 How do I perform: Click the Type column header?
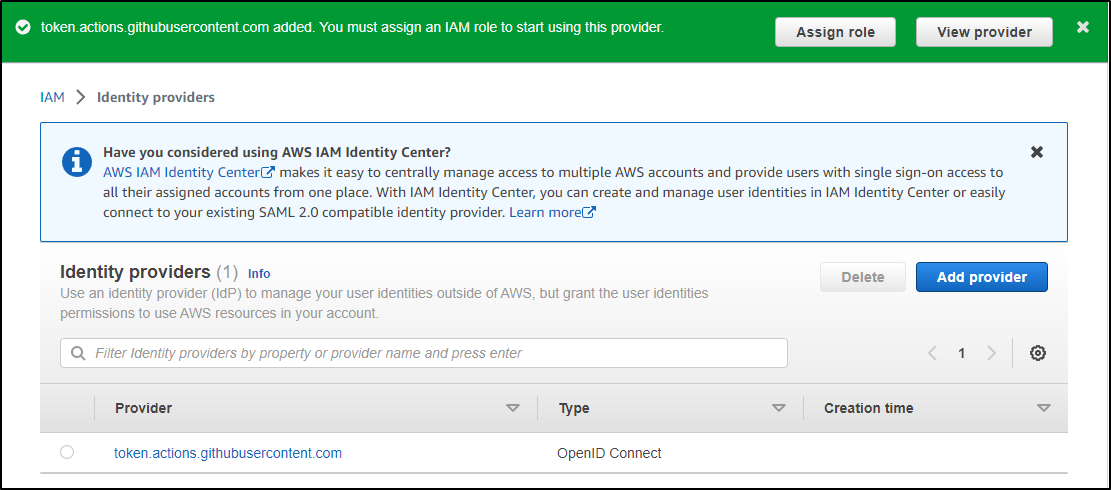[574, 409]
